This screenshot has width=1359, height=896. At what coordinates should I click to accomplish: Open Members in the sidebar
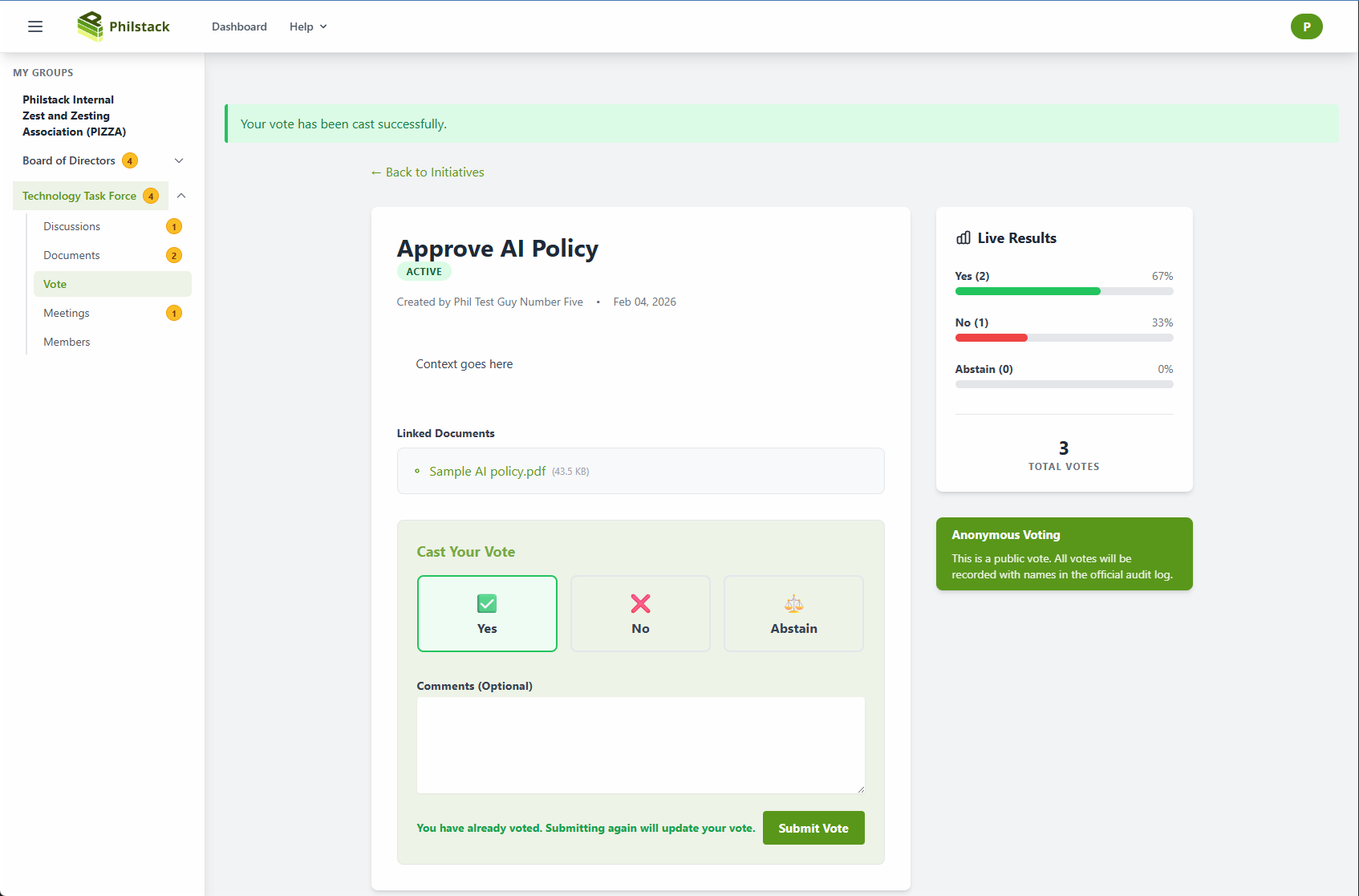pyautogui.click(x=67, y=343)
